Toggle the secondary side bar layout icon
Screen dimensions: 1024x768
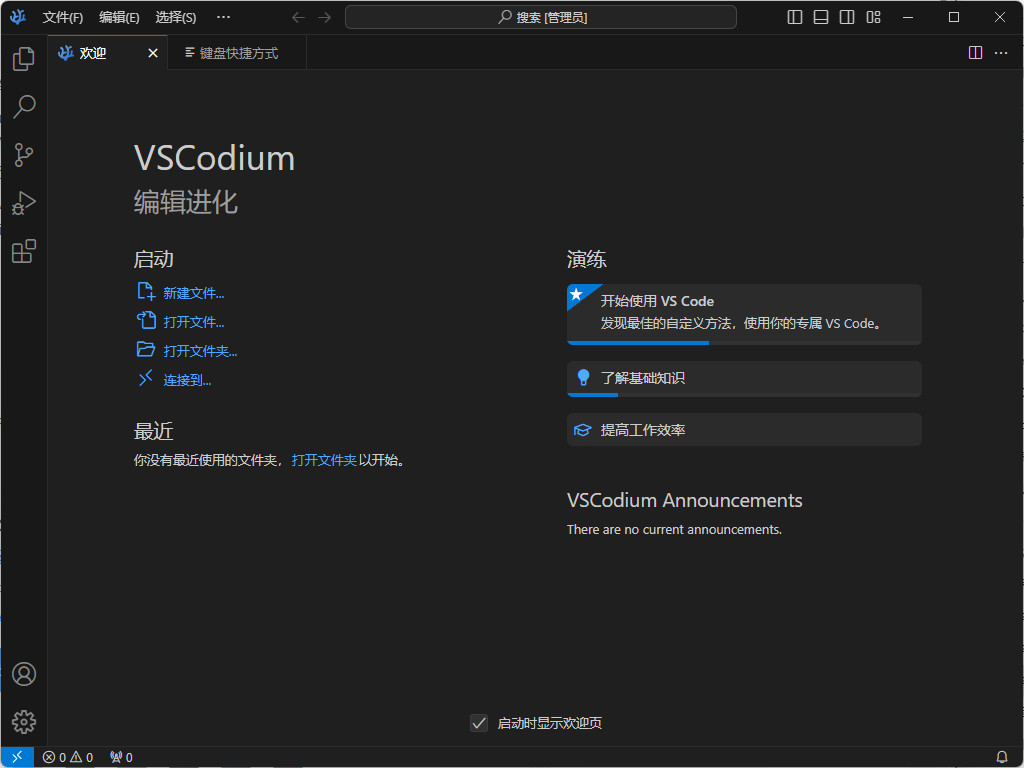pos(847,18)
